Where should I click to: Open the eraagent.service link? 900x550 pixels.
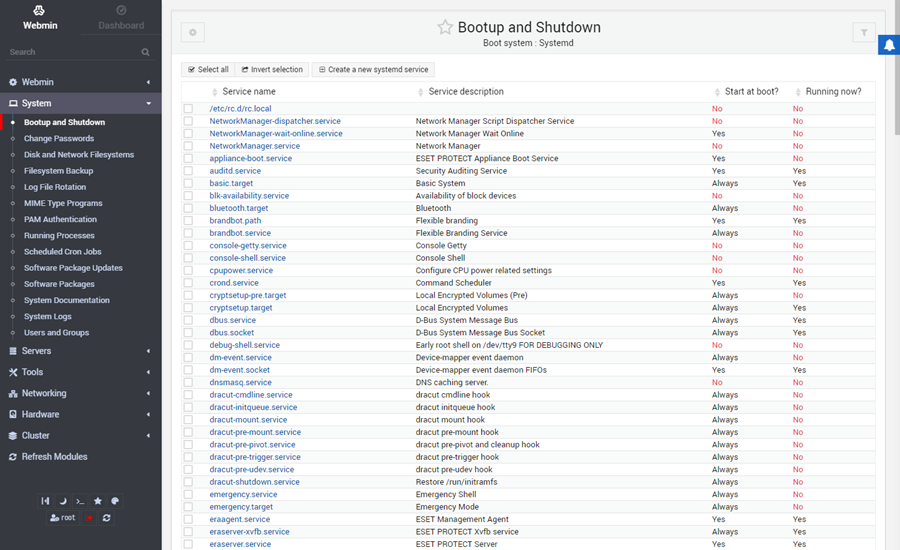(x=239, y=519)
